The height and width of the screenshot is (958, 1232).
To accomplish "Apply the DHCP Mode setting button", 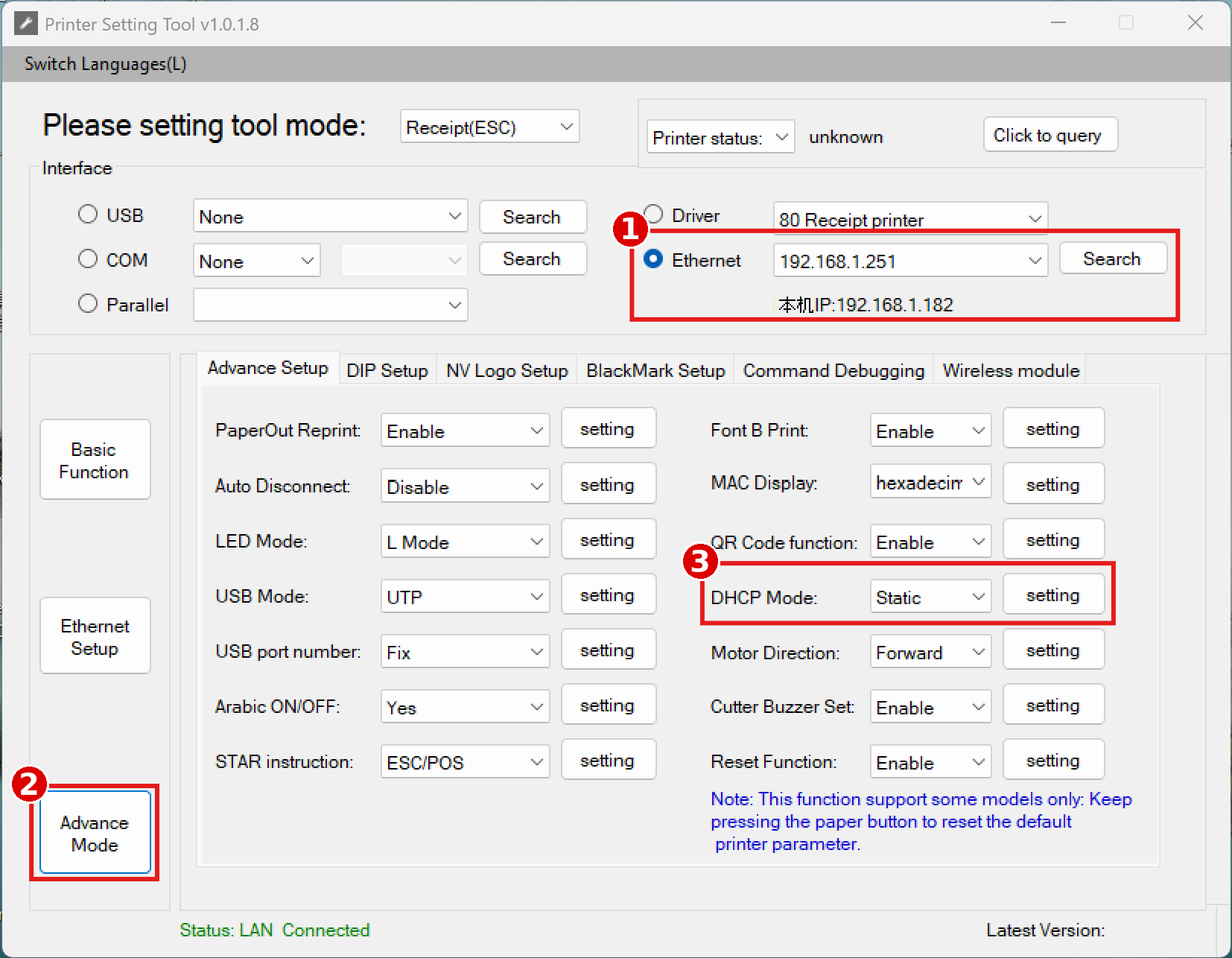I will pos(1053,594).
